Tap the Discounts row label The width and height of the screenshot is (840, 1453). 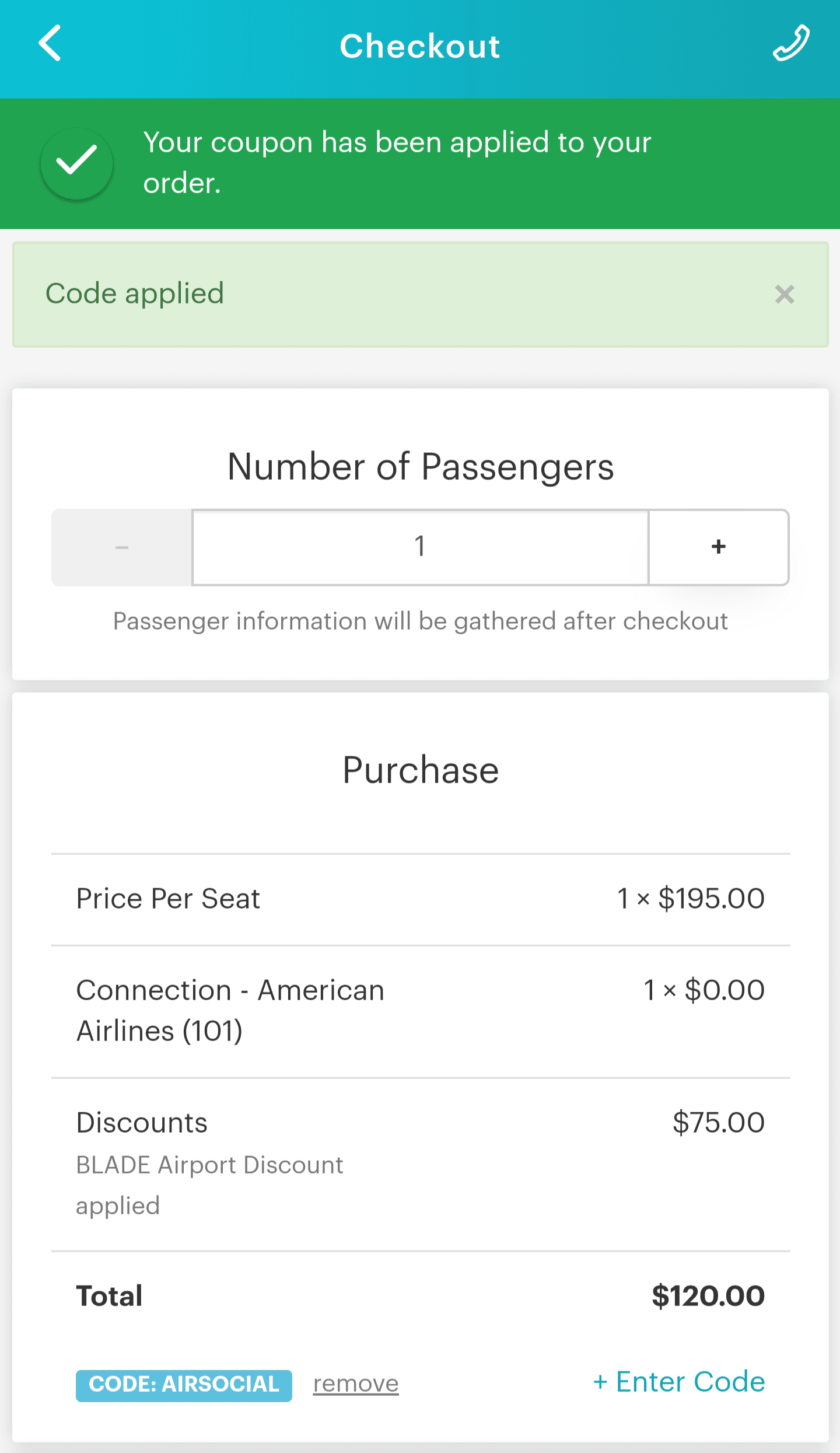(x=142, y=1123)
